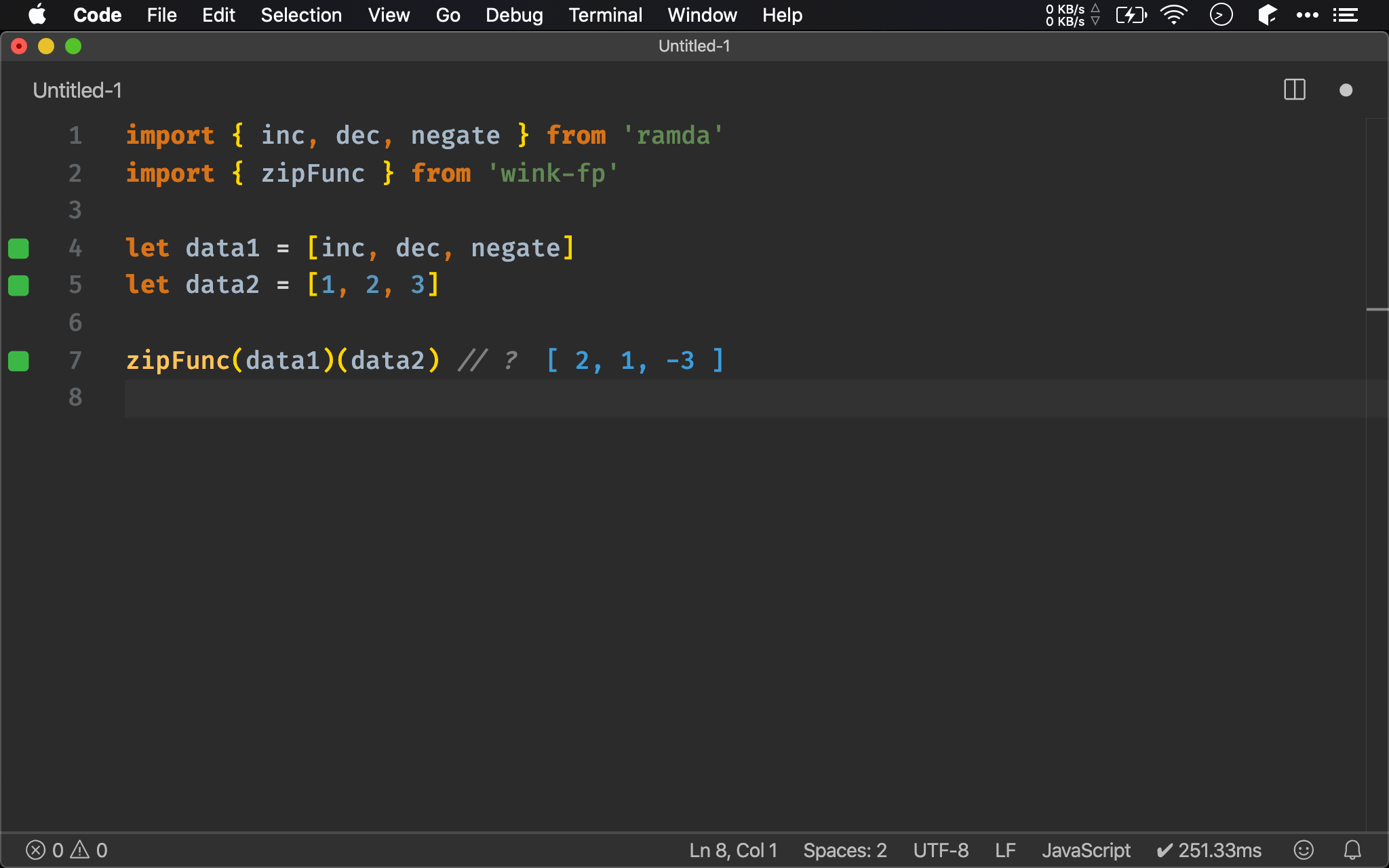Click the data1 variable on line 4
Image resolution: width=1389 pixels, height=868 pixels.
(222, 248)
